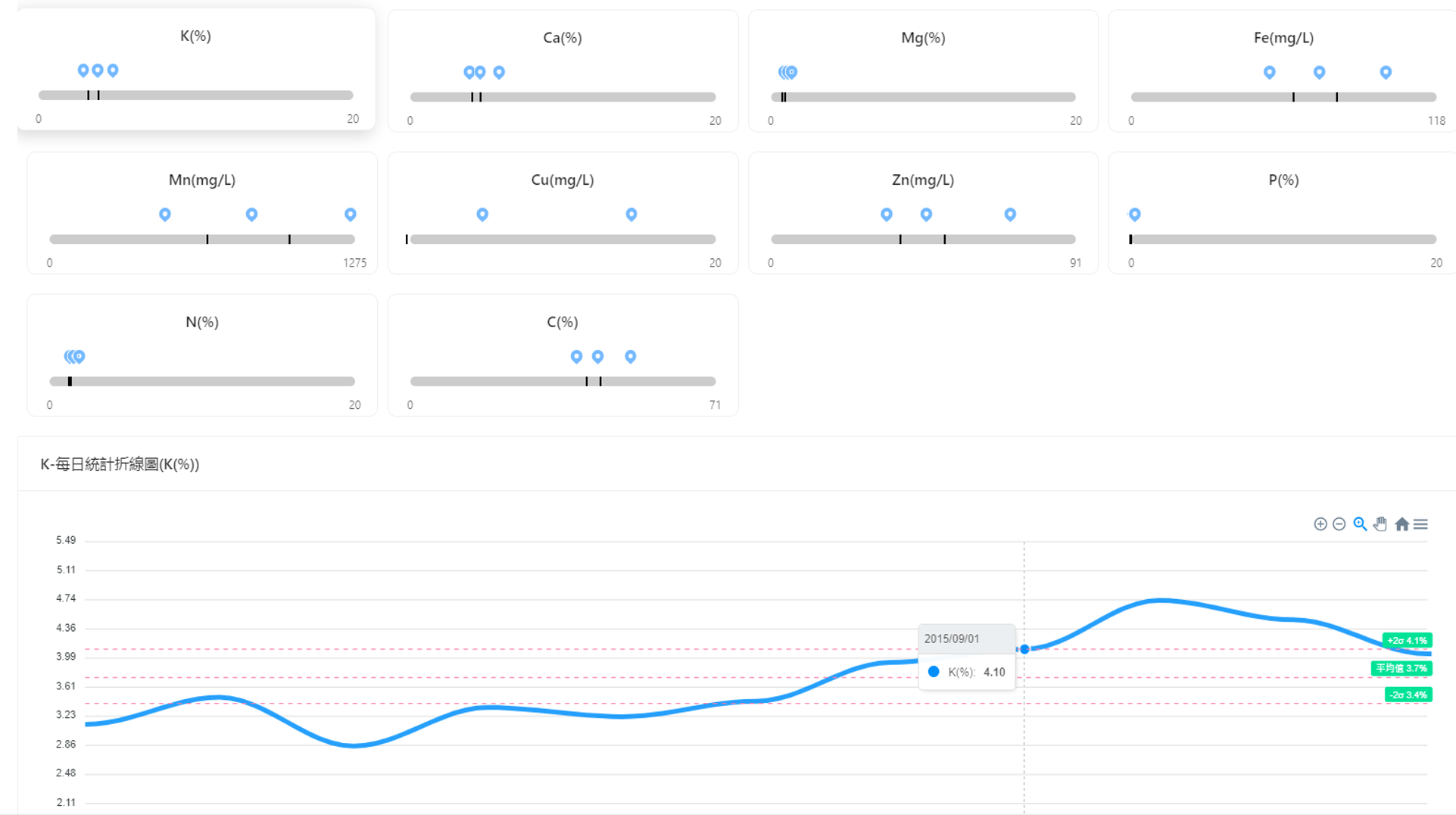The image size is (1456, 815).
Task: Click the 平均值 3.7% annotation label
Action: 1401,668
